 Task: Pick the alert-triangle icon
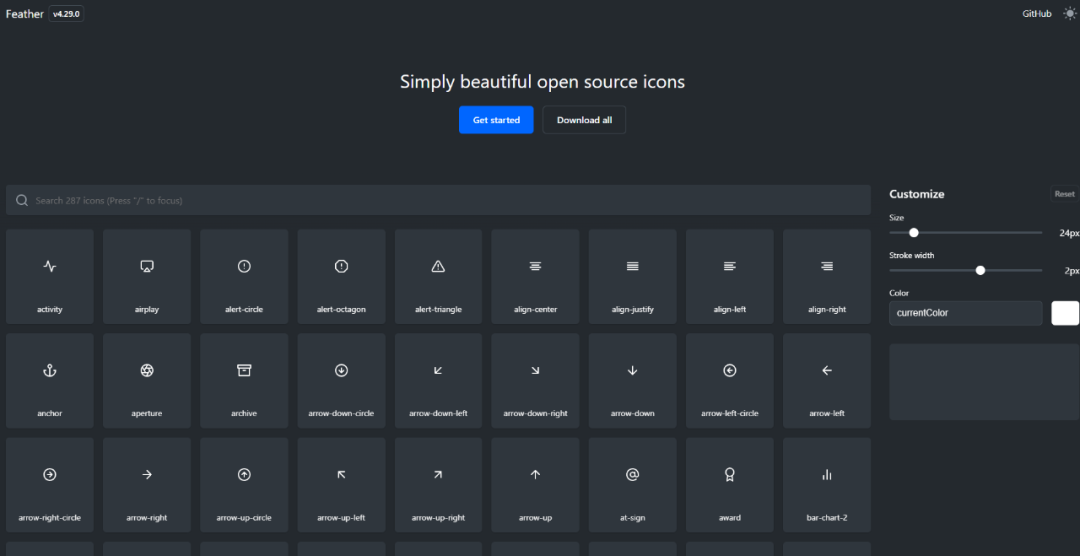pos(438,276)
